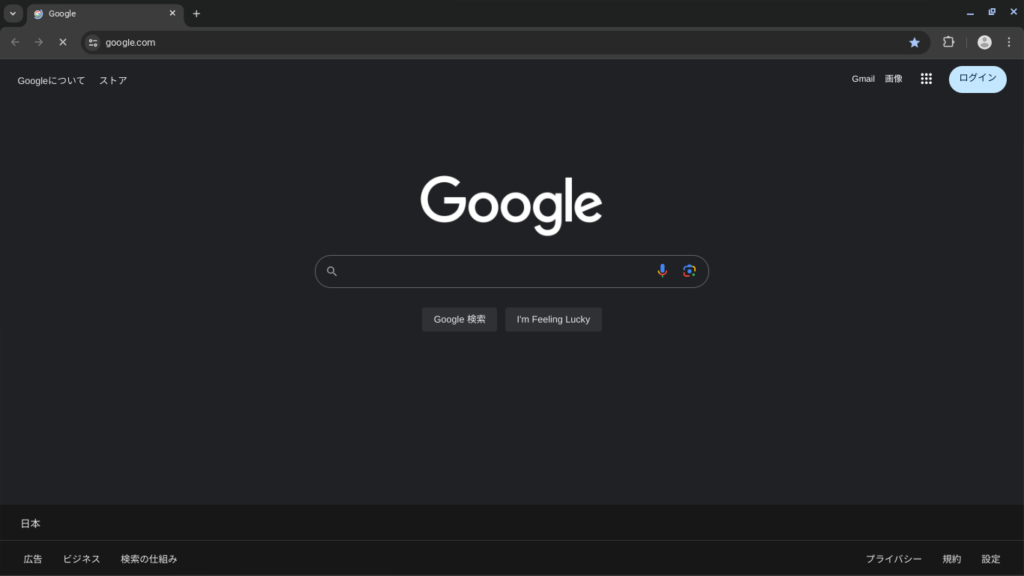Open the Chrome three-dot menu

[1008, 42]
